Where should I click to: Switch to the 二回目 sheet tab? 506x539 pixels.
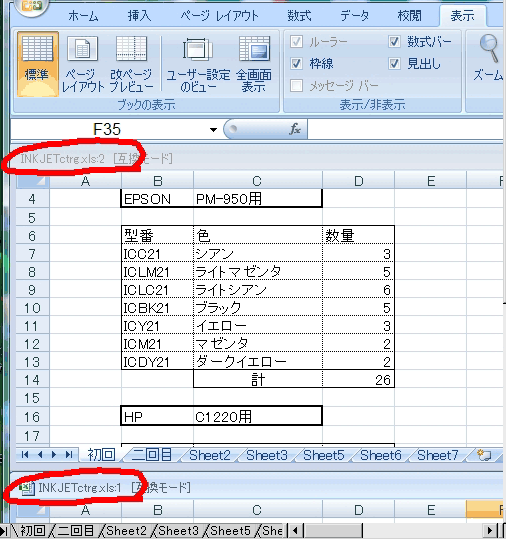point(152,455)
